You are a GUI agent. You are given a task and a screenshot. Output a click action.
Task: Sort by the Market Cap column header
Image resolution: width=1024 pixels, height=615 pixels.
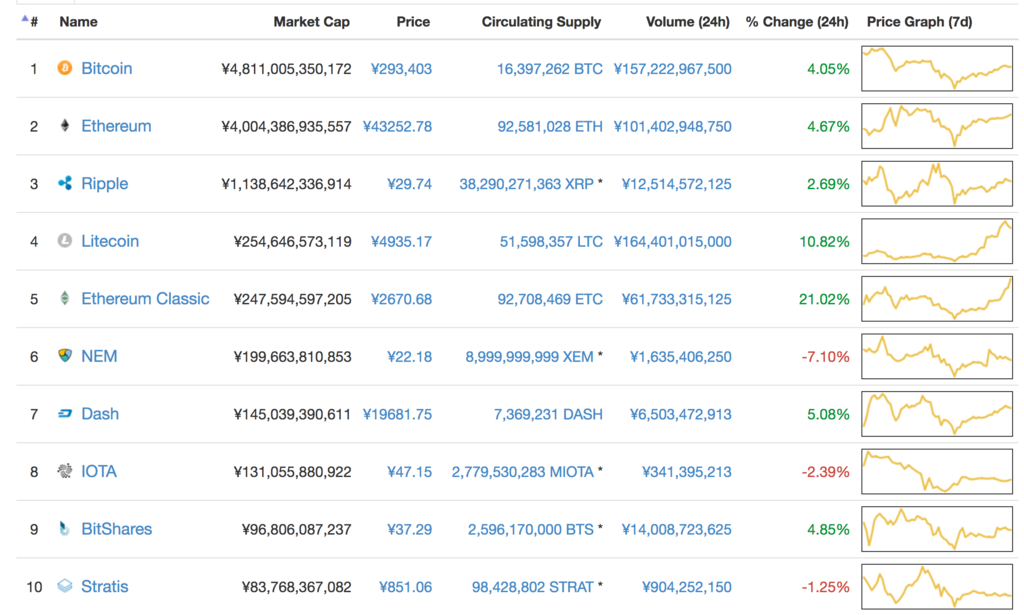click(x=312, y=22)
